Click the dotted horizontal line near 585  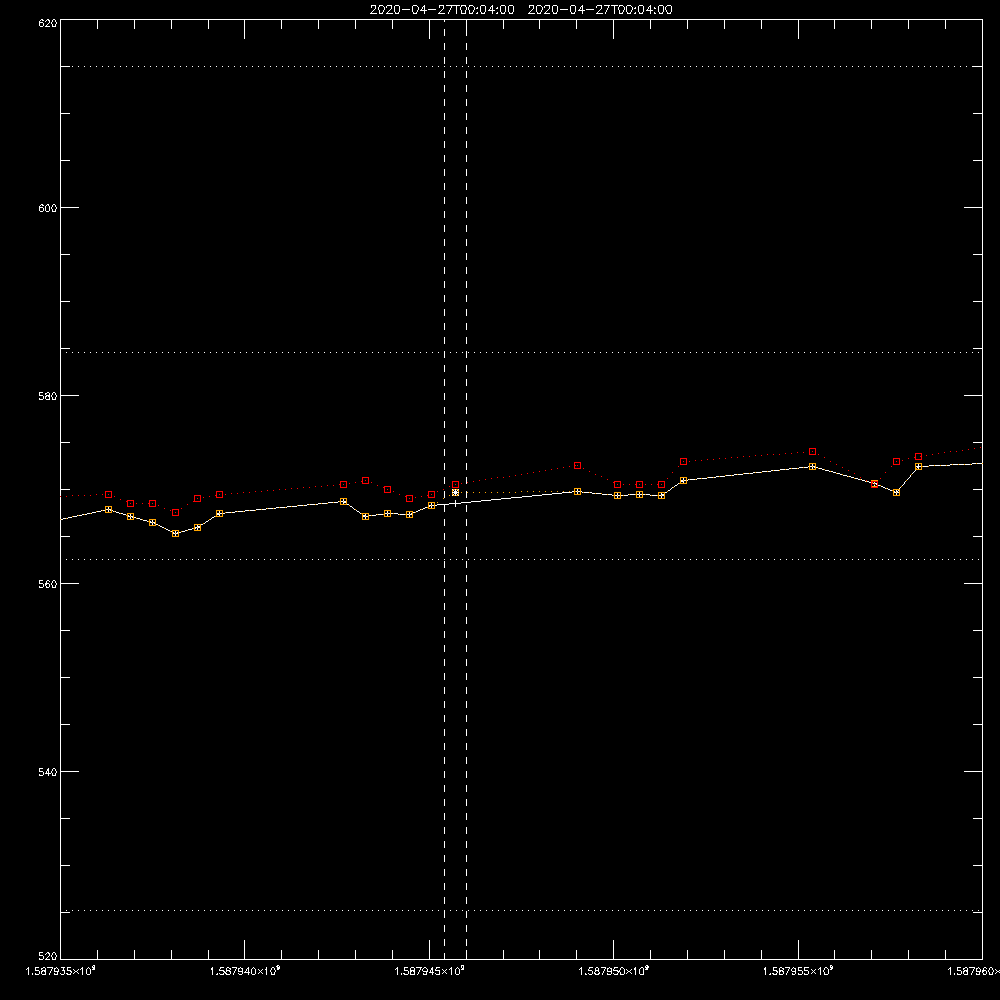[x=521, y=352]
